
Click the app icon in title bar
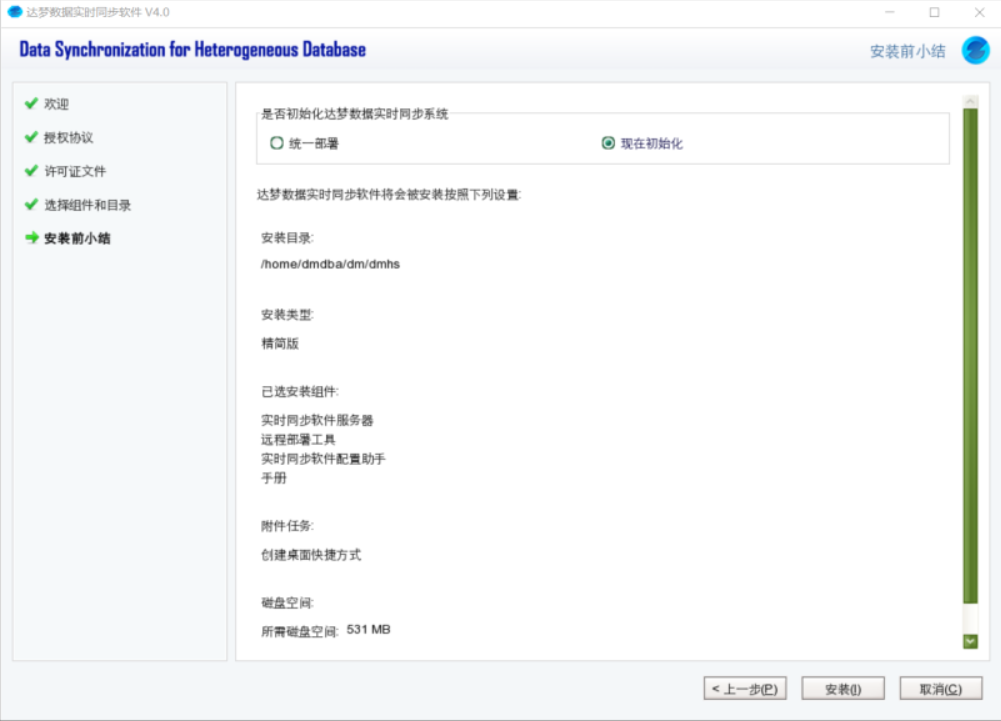[14, 12]
